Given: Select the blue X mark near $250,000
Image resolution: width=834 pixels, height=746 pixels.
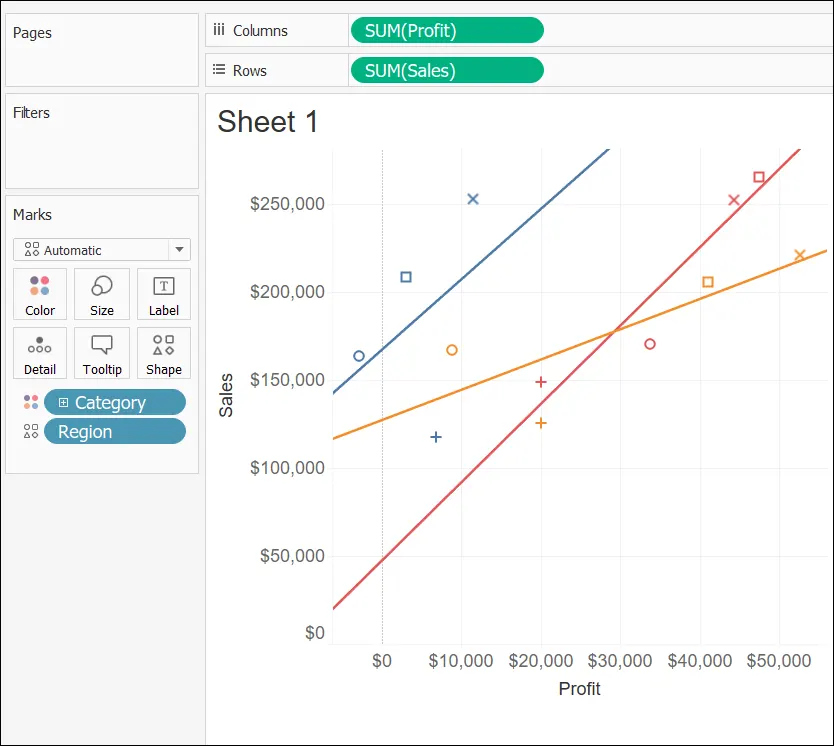Looking at the screenshot, I should pos(473,199).
